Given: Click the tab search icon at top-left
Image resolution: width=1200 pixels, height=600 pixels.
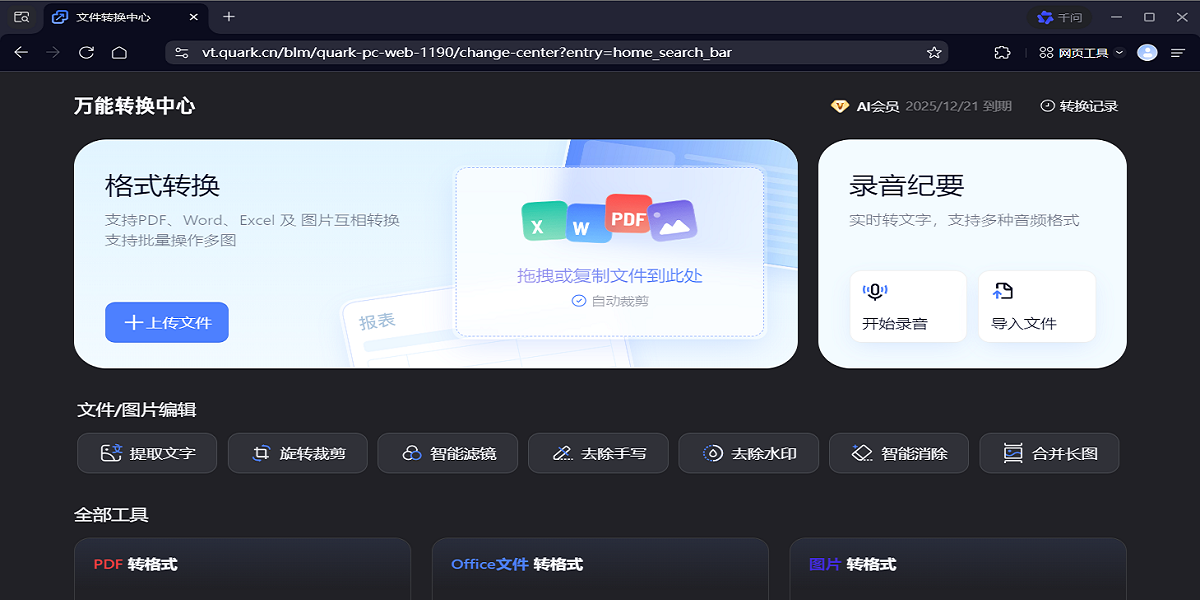Looking at the screenshot, I should [x=21, y=17].
